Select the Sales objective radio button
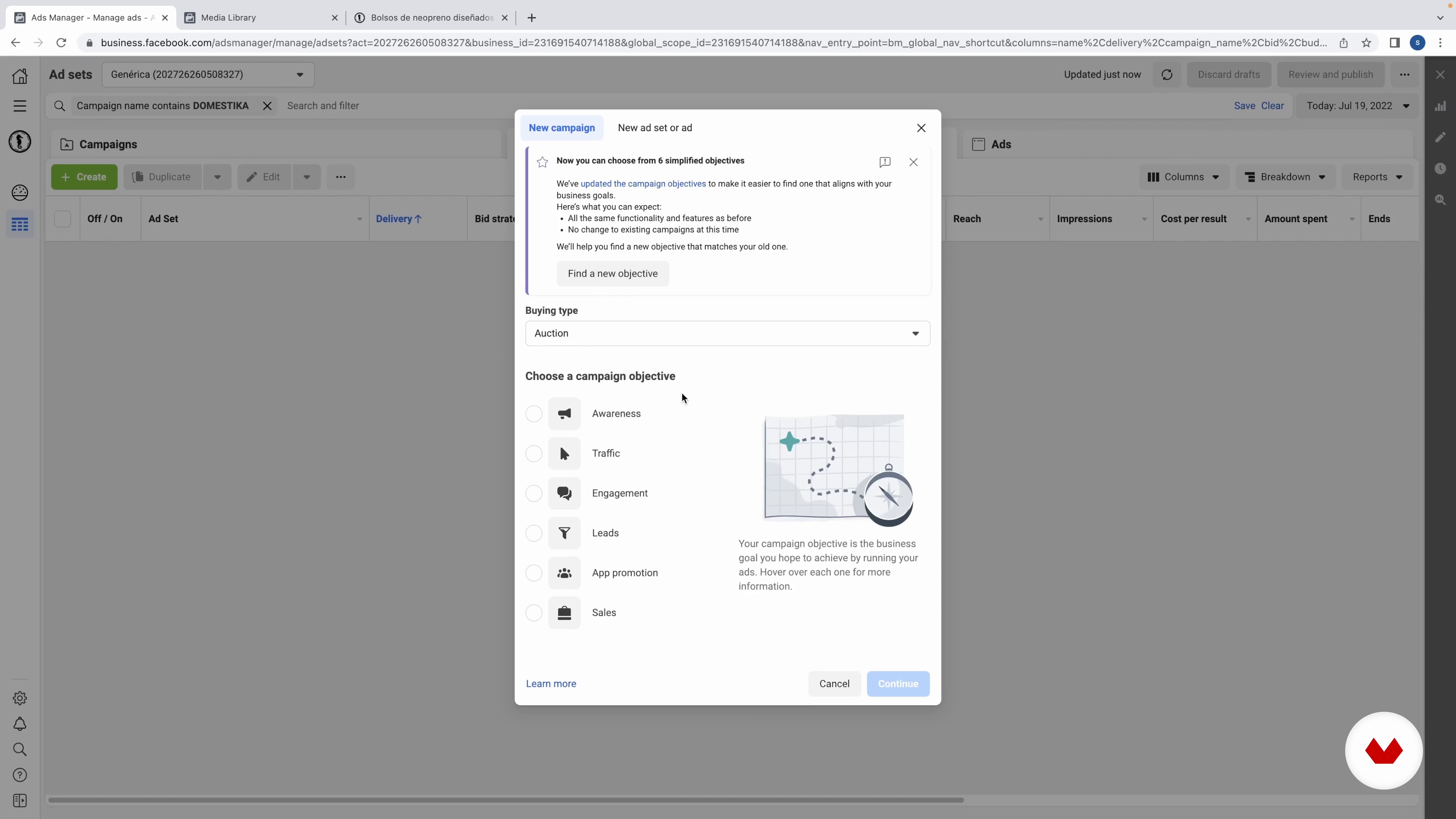This screenshot has height=819, width=1456. click(x=533, y=613)
